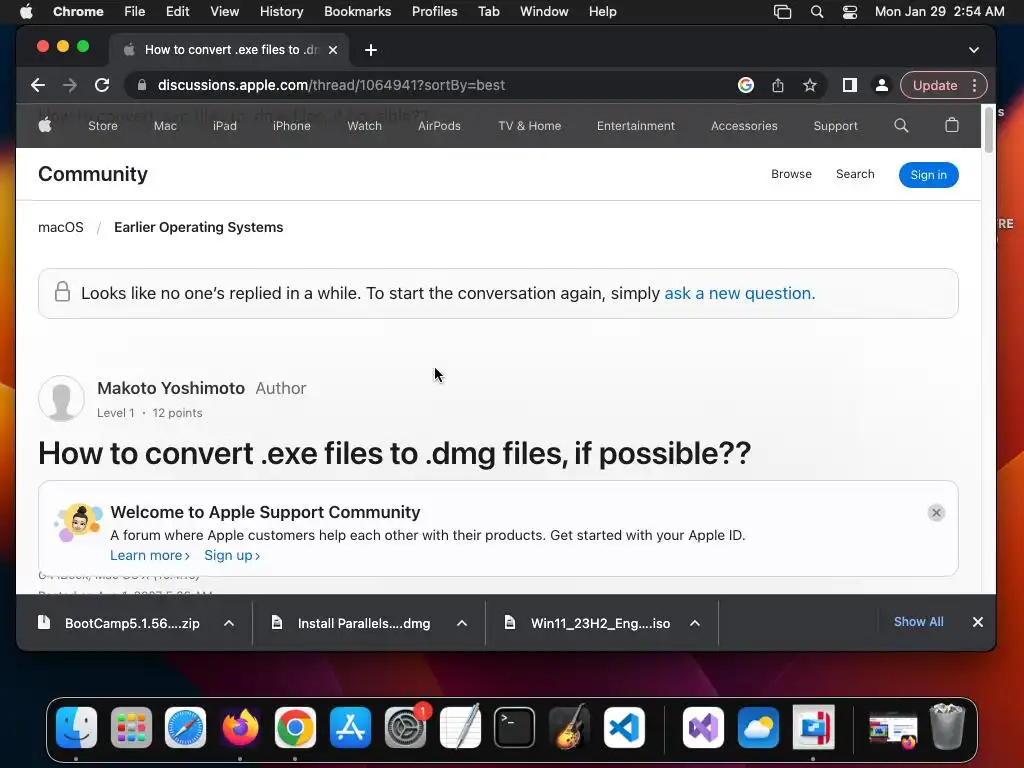Screen dimensions: 1024x768
Task: Click author name Makoto Yoshimoto
Action: point(171,388)
